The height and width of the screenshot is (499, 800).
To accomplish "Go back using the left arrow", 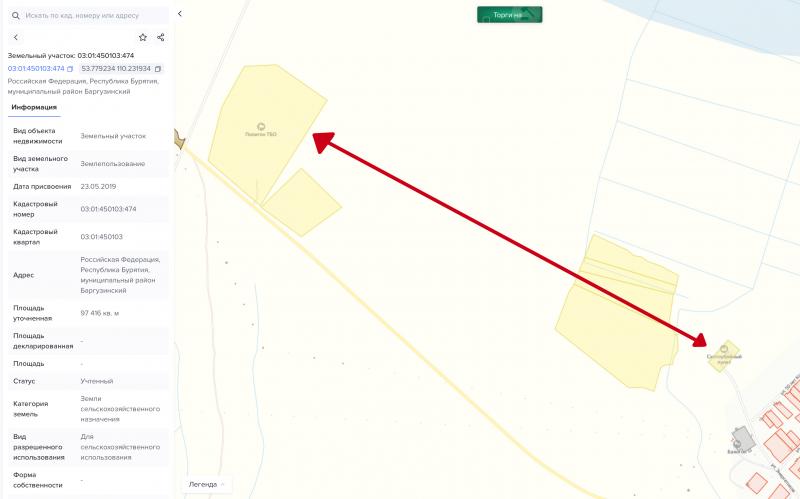I will [16, 37].
